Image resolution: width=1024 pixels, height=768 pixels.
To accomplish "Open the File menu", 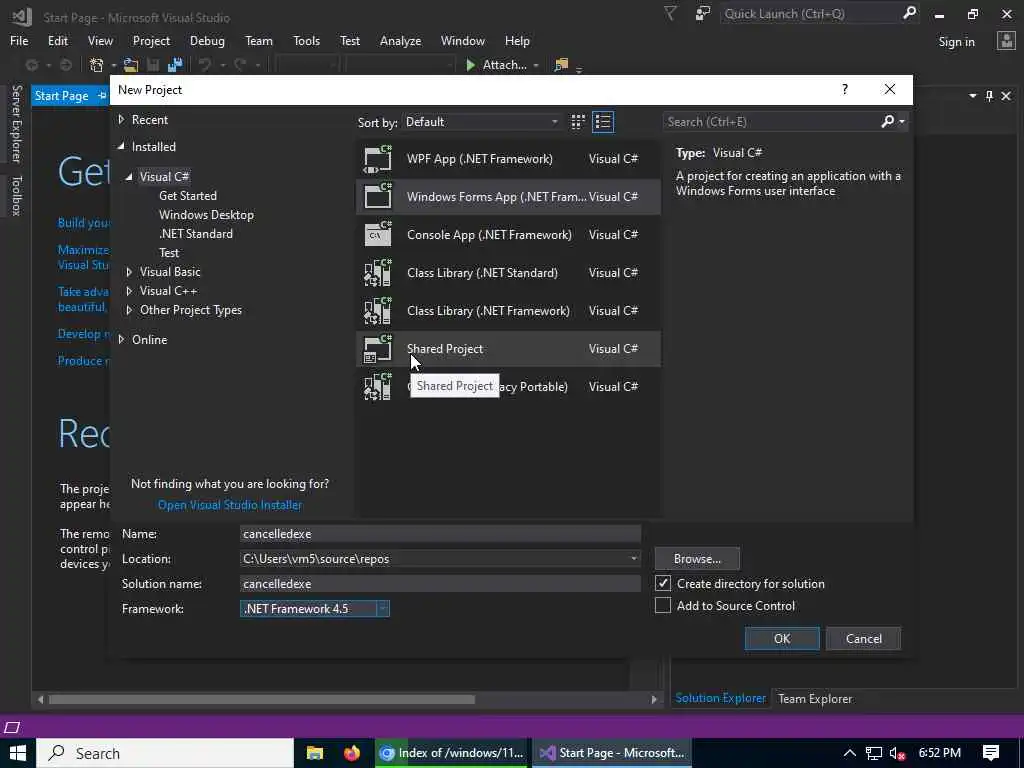I will 19,40.
